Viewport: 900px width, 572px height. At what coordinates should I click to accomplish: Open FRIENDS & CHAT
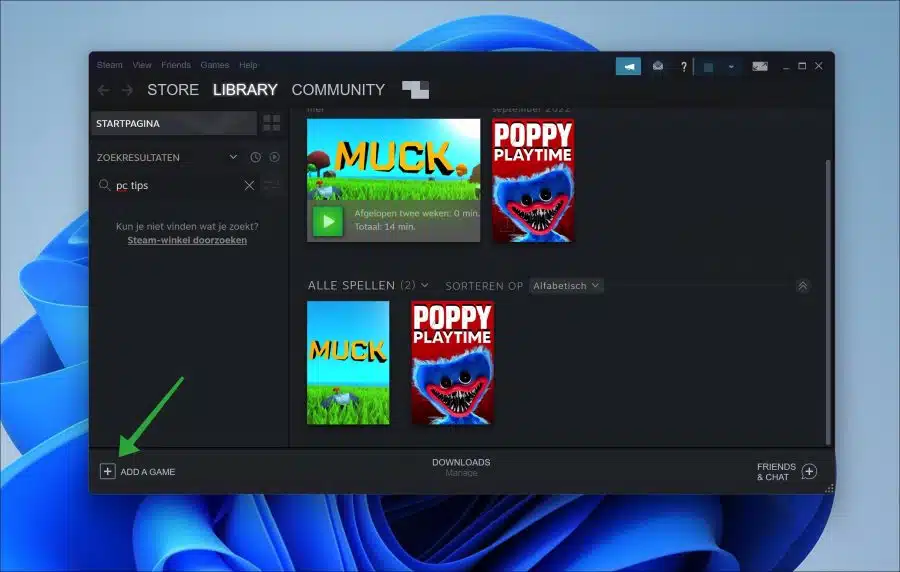point(776,472)
